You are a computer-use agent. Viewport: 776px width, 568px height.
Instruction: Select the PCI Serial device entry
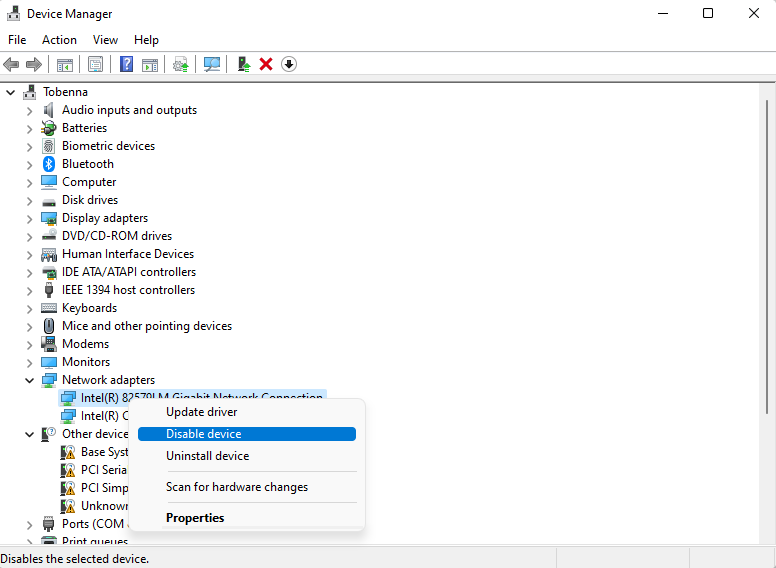click(94, 470)
